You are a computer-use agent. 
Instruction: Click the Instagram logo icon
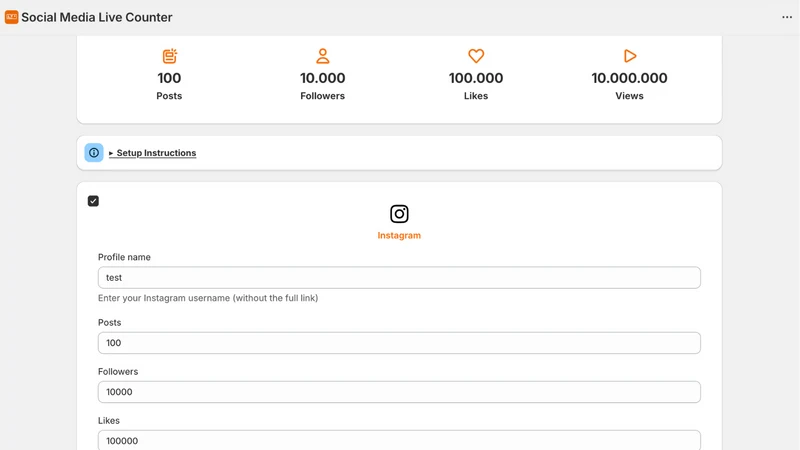[399, 214]
